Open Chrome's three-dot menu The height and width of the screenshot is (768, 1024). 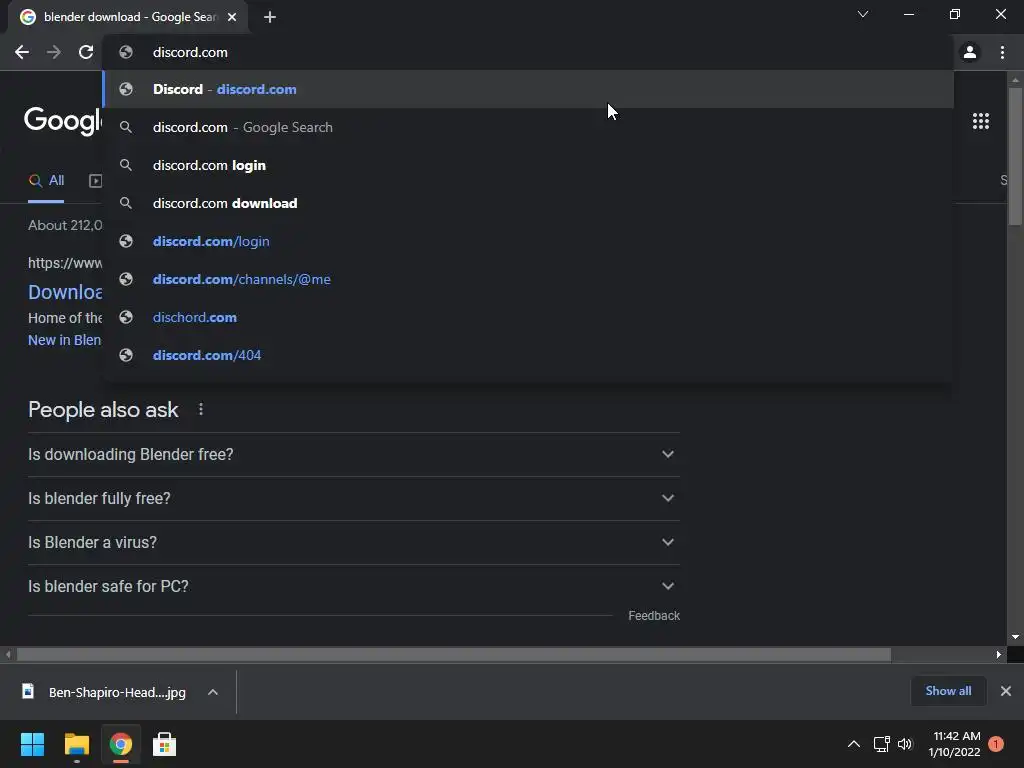(1002, 52)
